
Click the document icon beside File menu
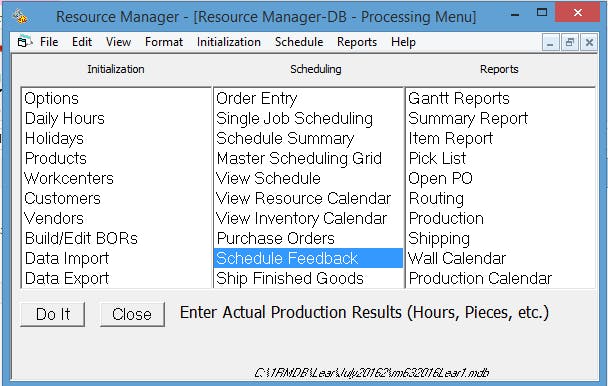[x=24, y=42]
